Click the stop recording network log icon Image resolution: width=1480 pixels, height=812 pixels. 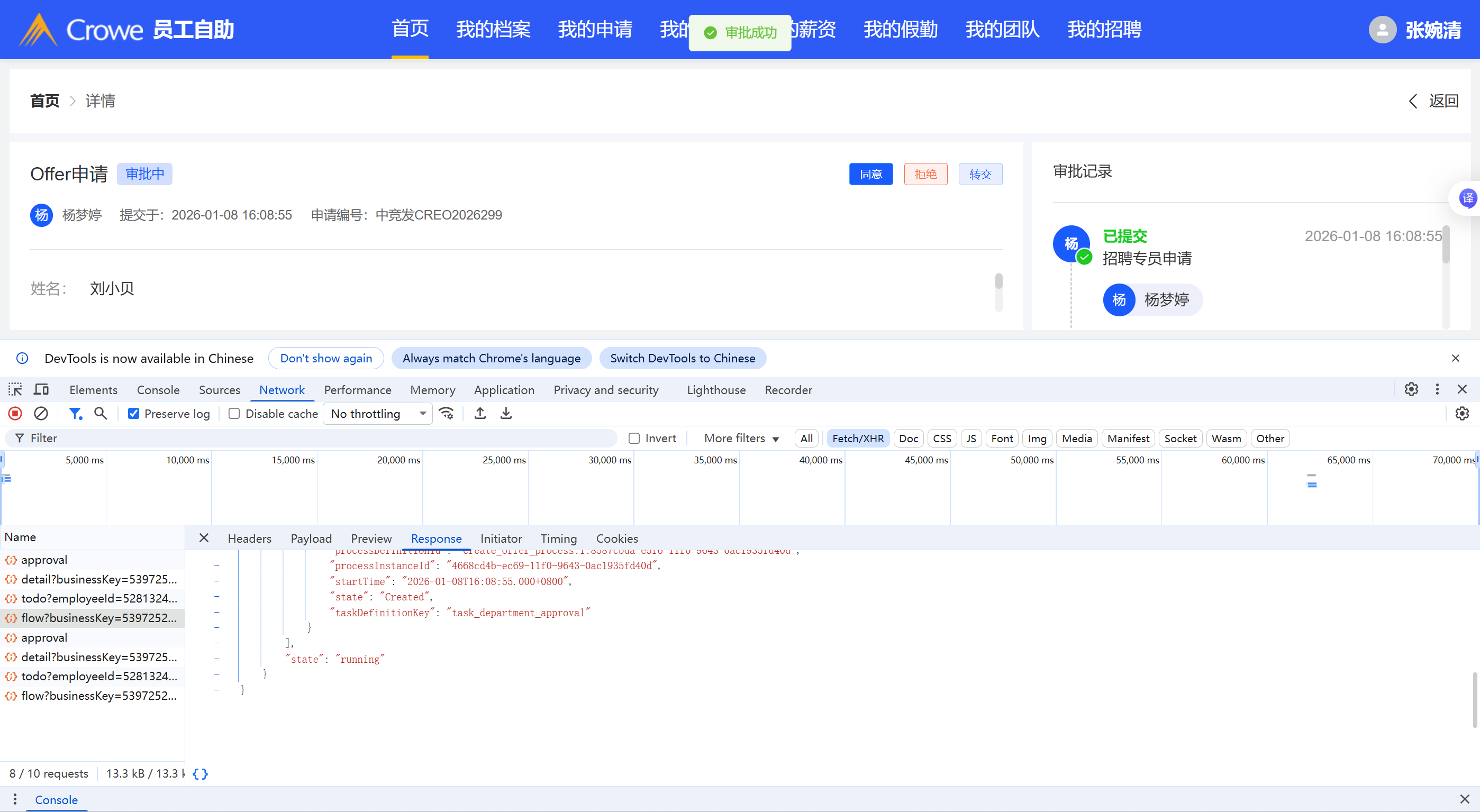pos(15,414)
